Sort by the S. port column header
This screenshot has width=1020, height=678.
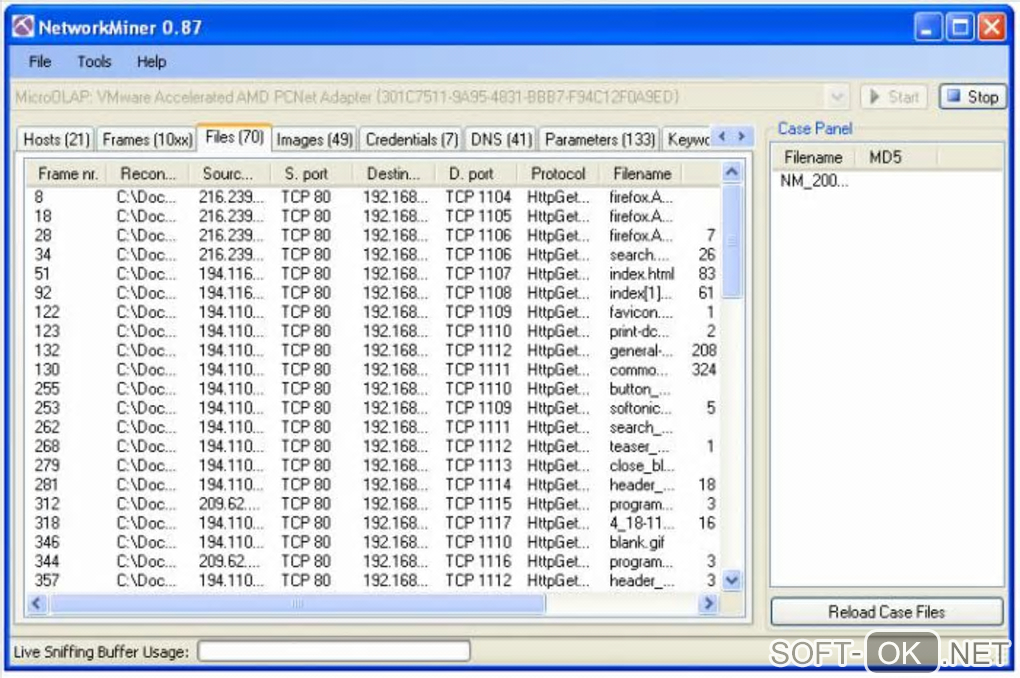[x=312, y=174]
